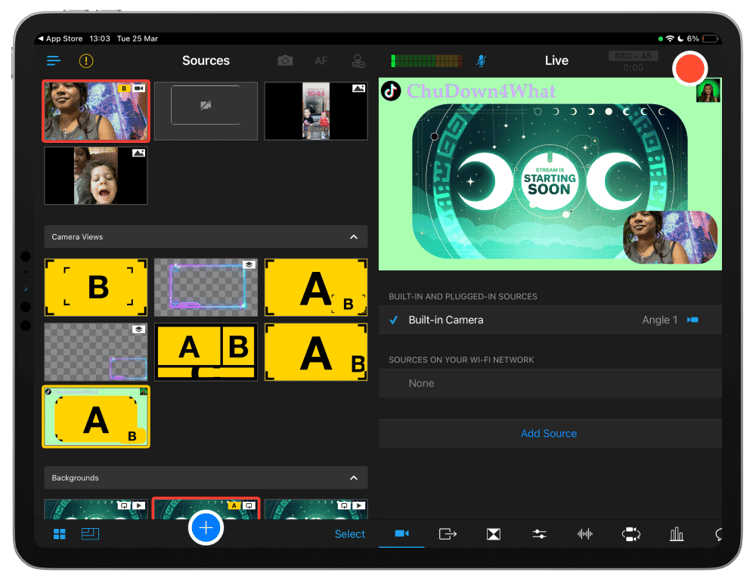The height and width of the screenshot is (581, 756).
Task: Choose the A with small B inset view
Action: point(316,287)
